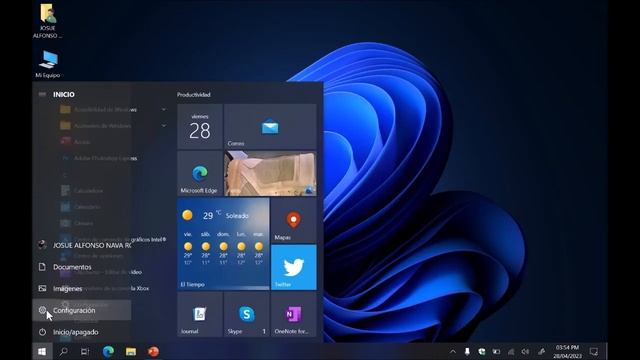Switch to PowerPoint on the taskbar
Image resolution: width=640 pixels, height=360 pixels.
tap(153, 351)
